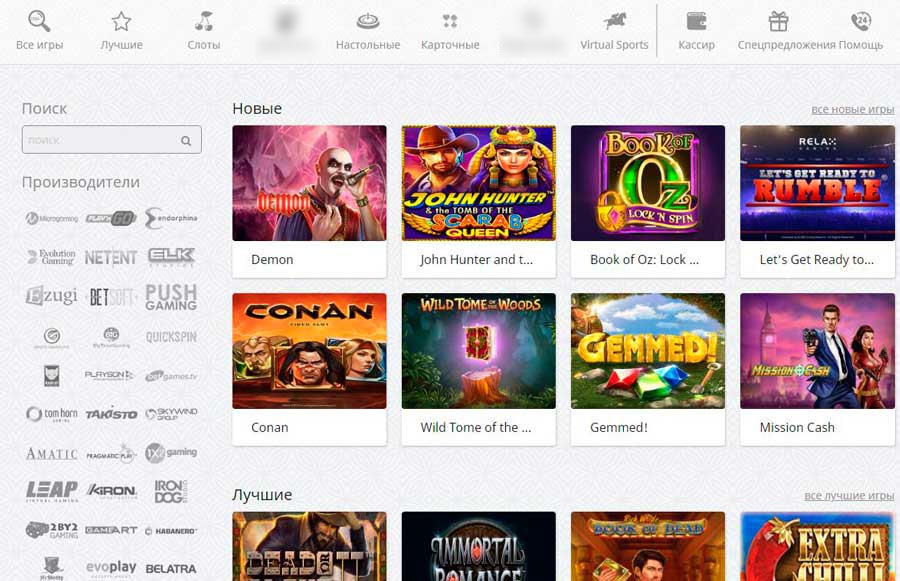Open the Лучшие star category

[x=121, y=31]
